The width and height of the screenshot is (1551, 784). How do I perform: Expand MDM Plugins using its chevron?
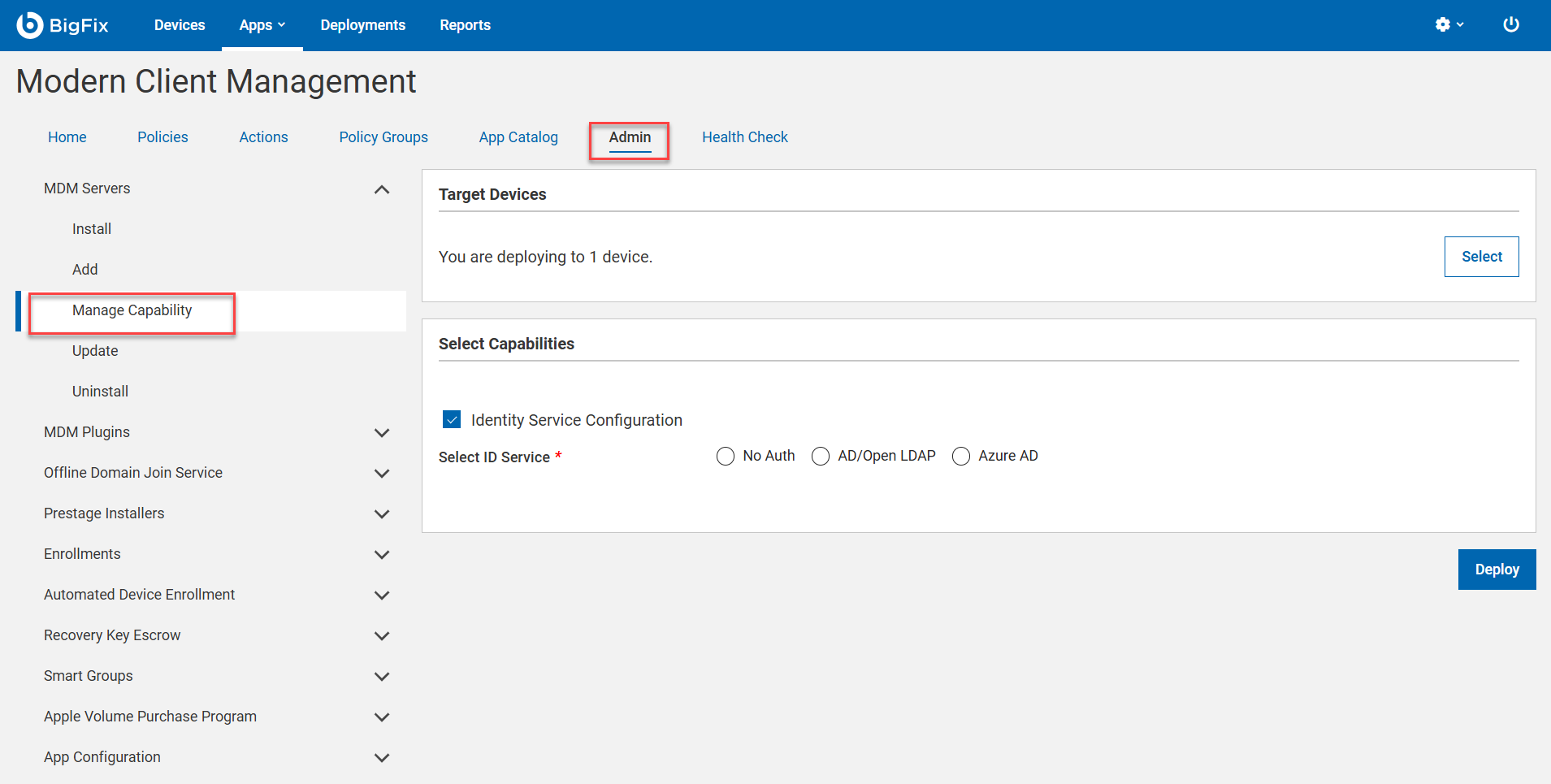tap(381, 433)
